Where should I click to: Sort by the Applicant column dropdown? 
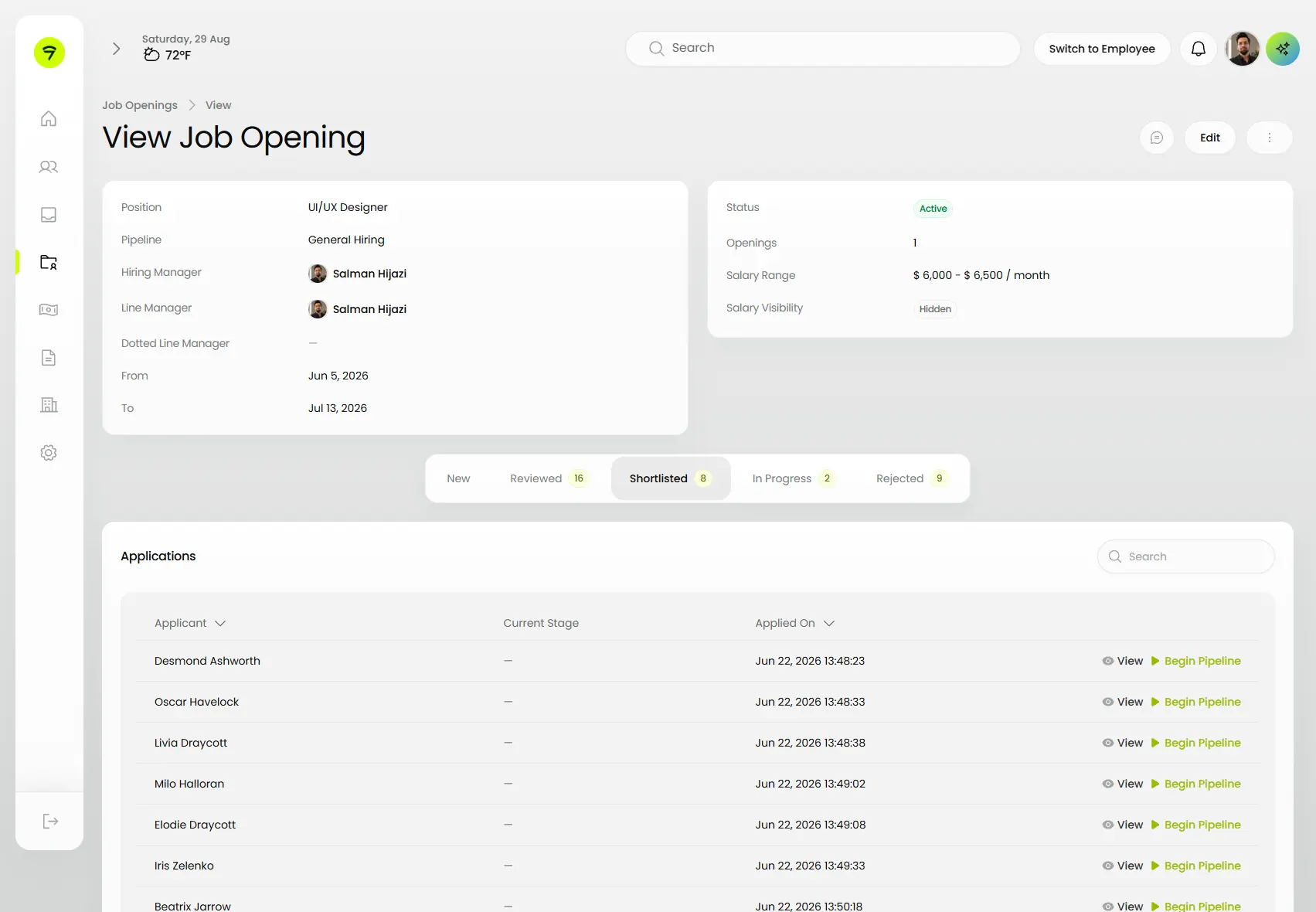tap(190, 623)
